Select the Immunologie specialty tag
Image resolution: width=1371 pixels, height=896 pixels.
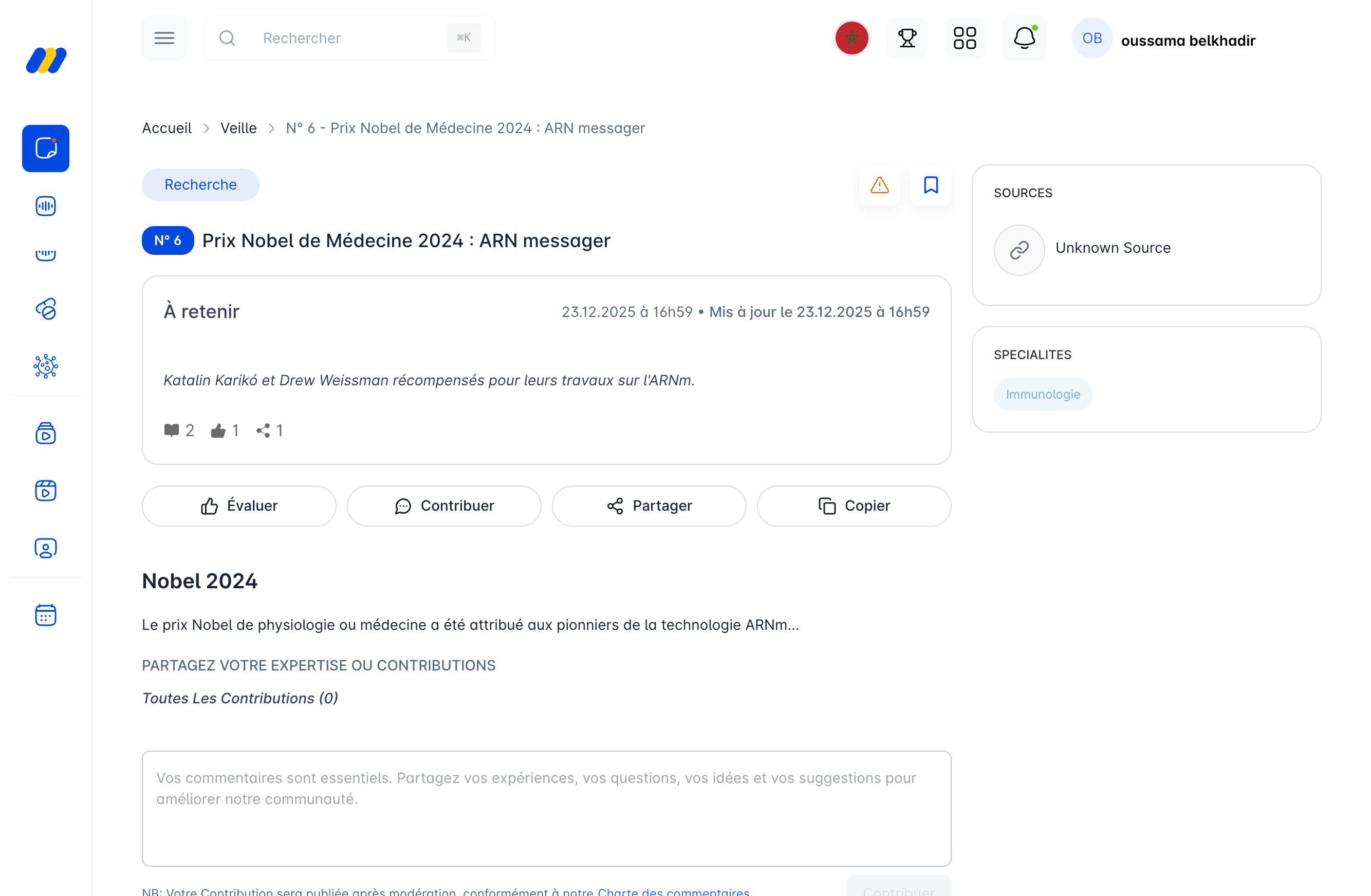pos(1043,395)
